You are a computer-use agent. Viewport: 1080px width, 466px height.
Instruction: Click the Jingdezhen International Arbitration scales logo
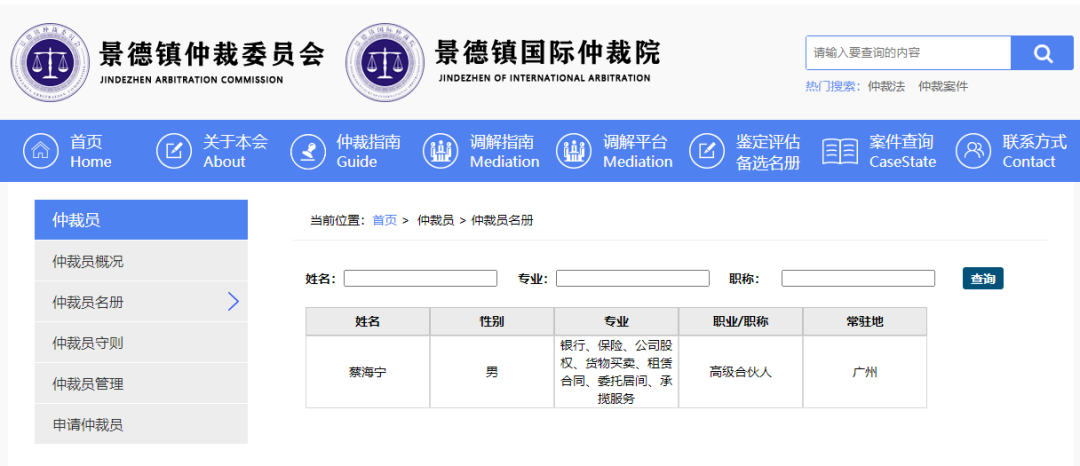tap(386, 62)
